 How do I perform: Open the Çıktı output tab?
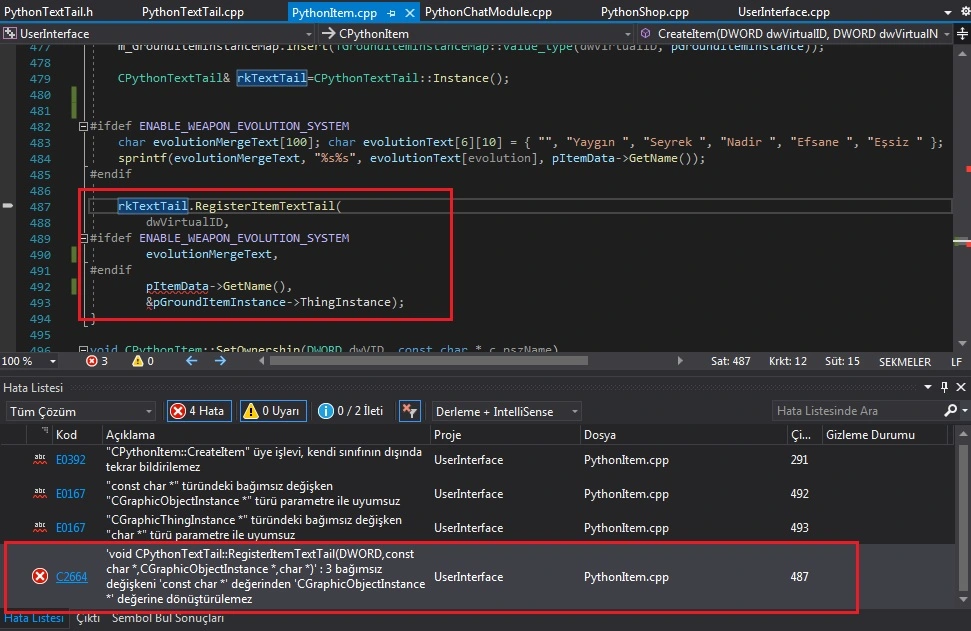click(88, 618)
